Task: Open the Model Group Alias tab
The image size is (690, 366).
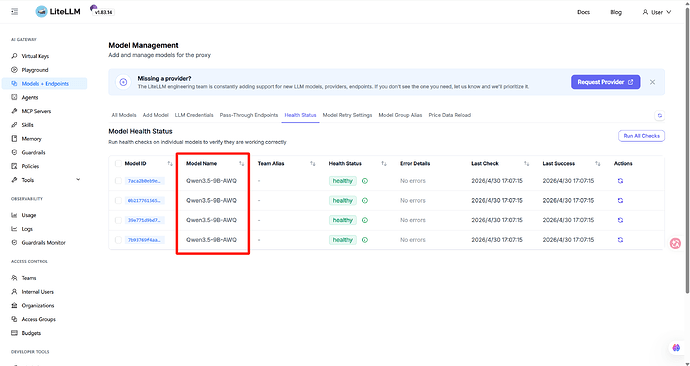Action: [x=400, y=115]
